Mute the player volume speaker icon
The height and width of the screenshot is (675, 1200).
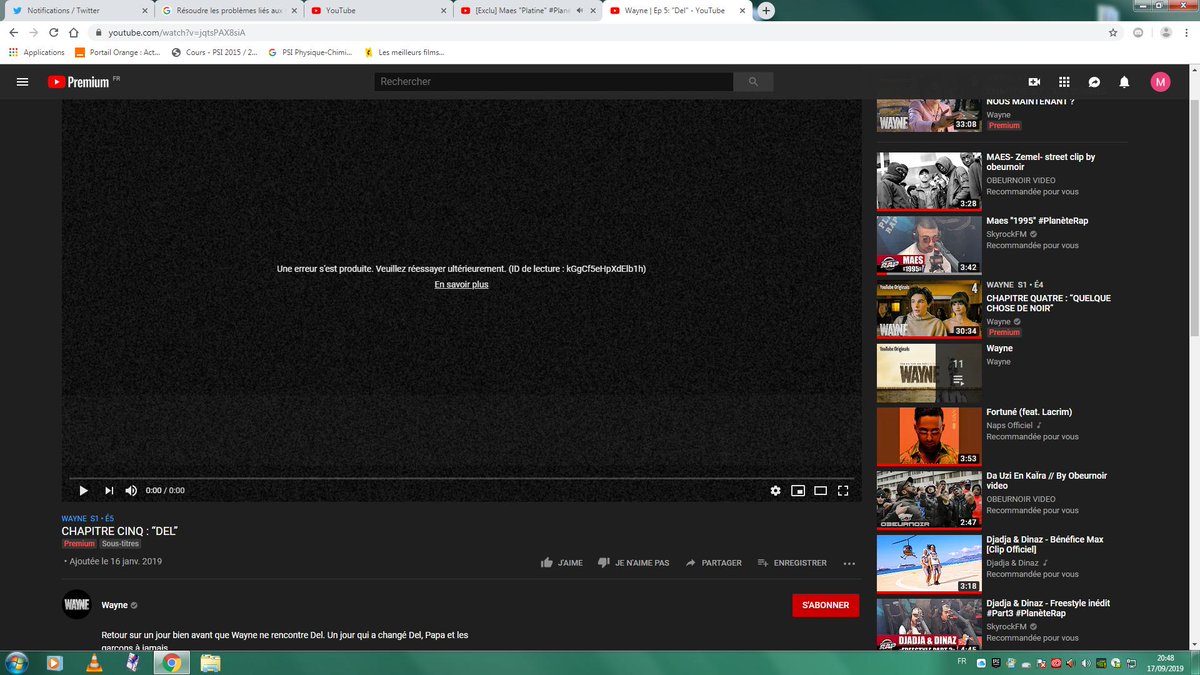[131, 490]
